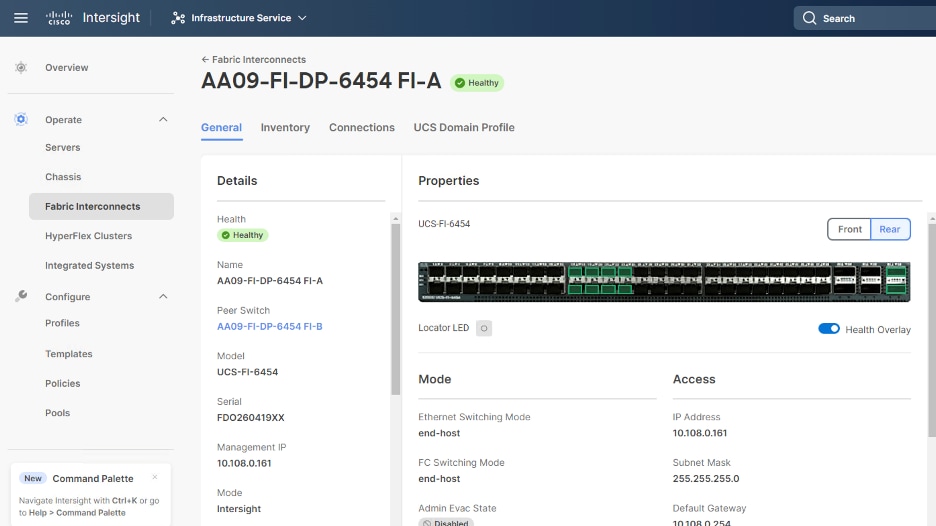Open peer switch AA09-FI-DP-6454 FI-B link

(270, 327)
